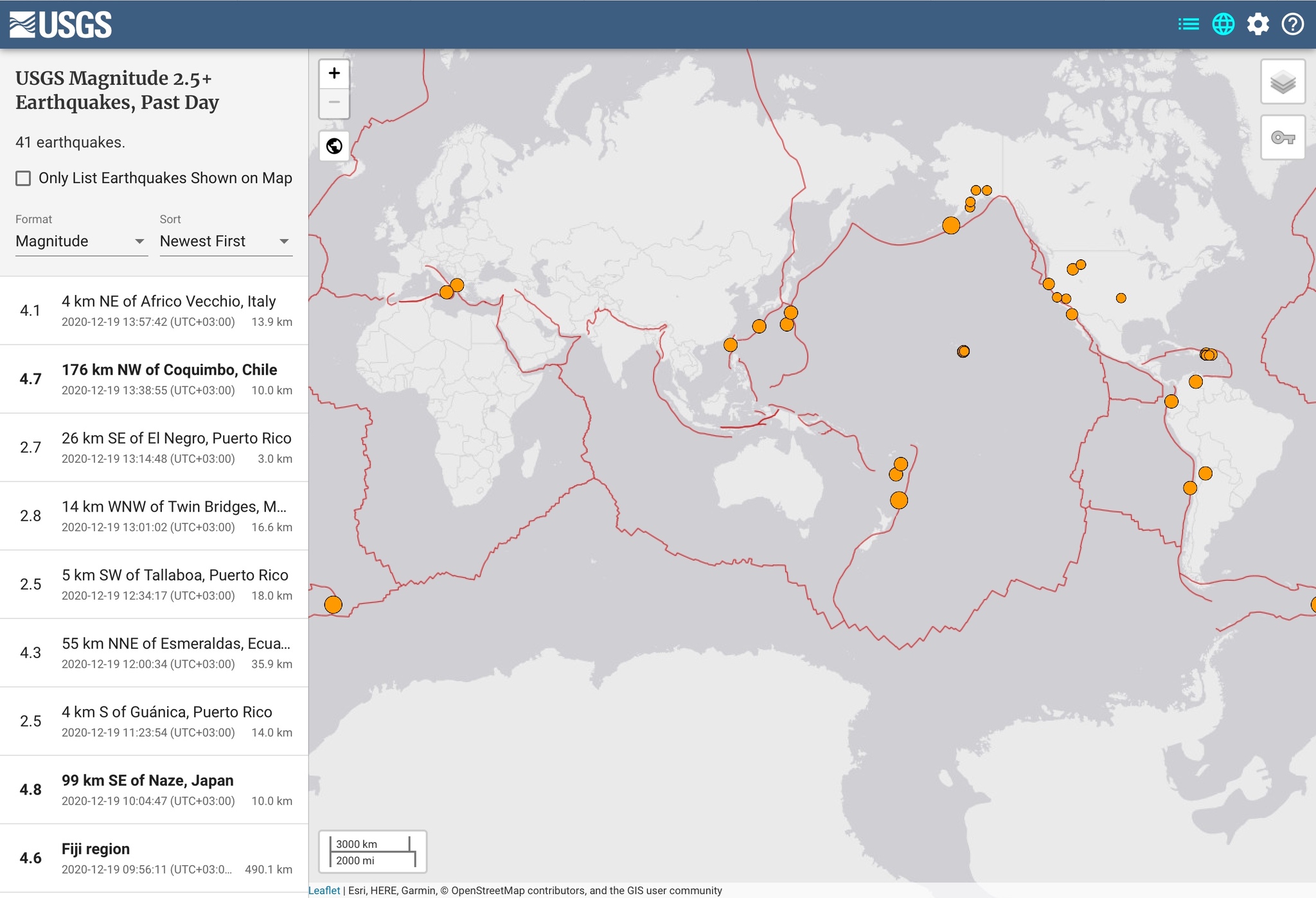Open the map layers control
Image resolution: width=1316 pixels, height=898 pixels.
click(1283, 82)
